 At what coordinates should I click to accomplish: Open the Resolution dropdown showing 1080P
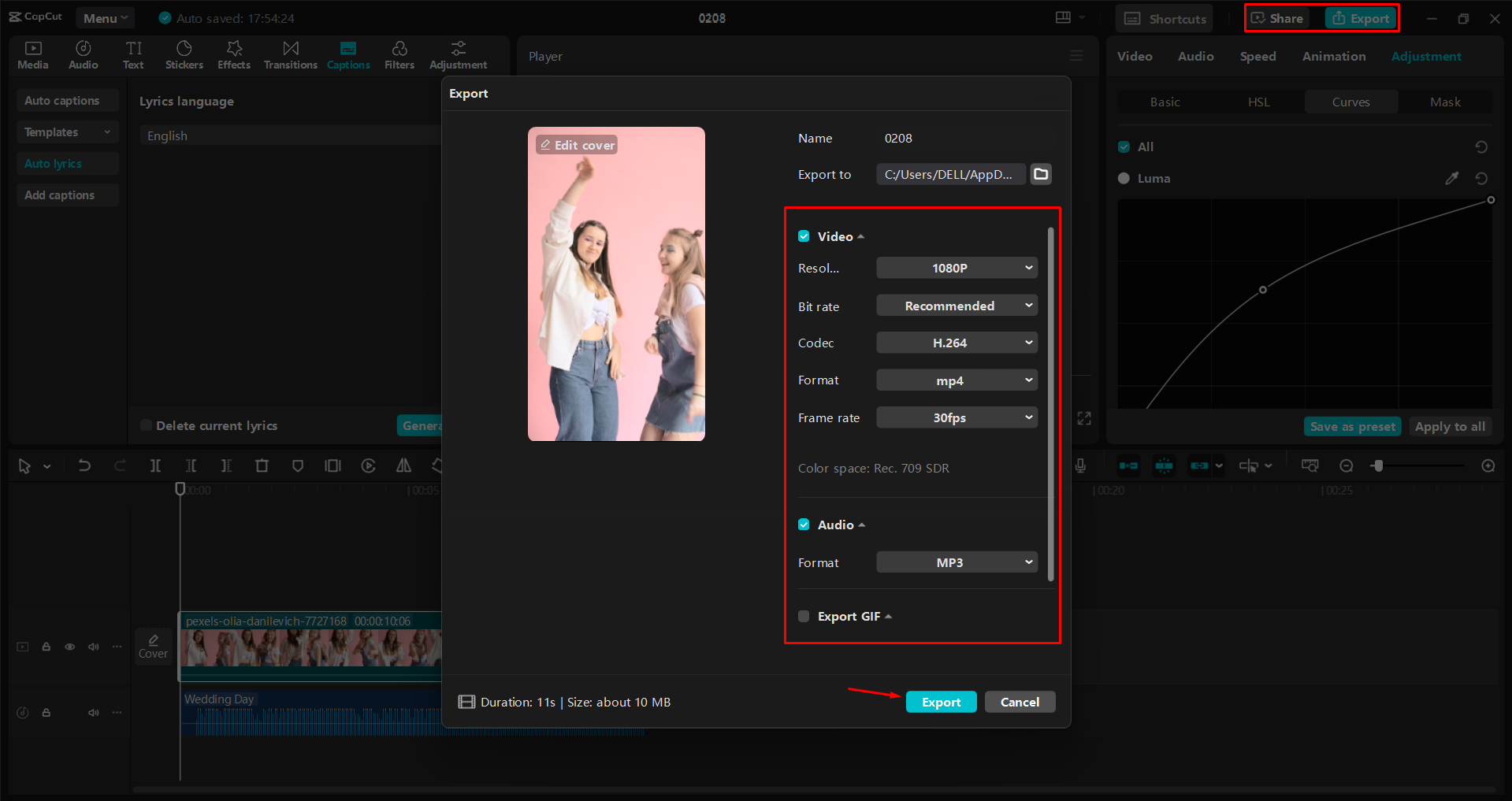click(x=956, y=268)
